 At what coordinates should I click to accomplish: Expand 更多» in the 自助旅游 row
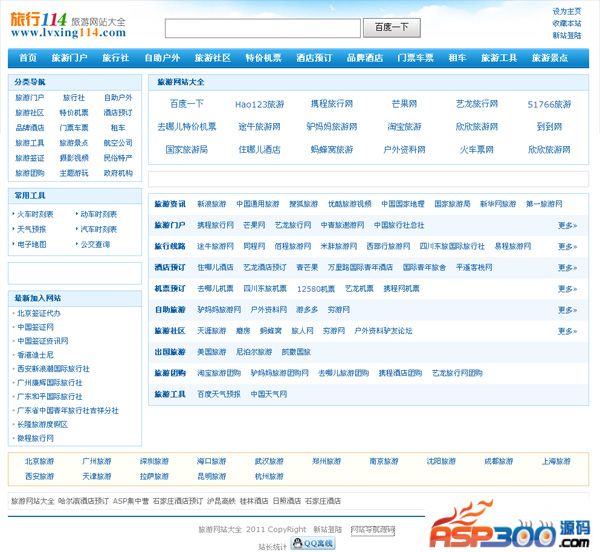[567, 310]
